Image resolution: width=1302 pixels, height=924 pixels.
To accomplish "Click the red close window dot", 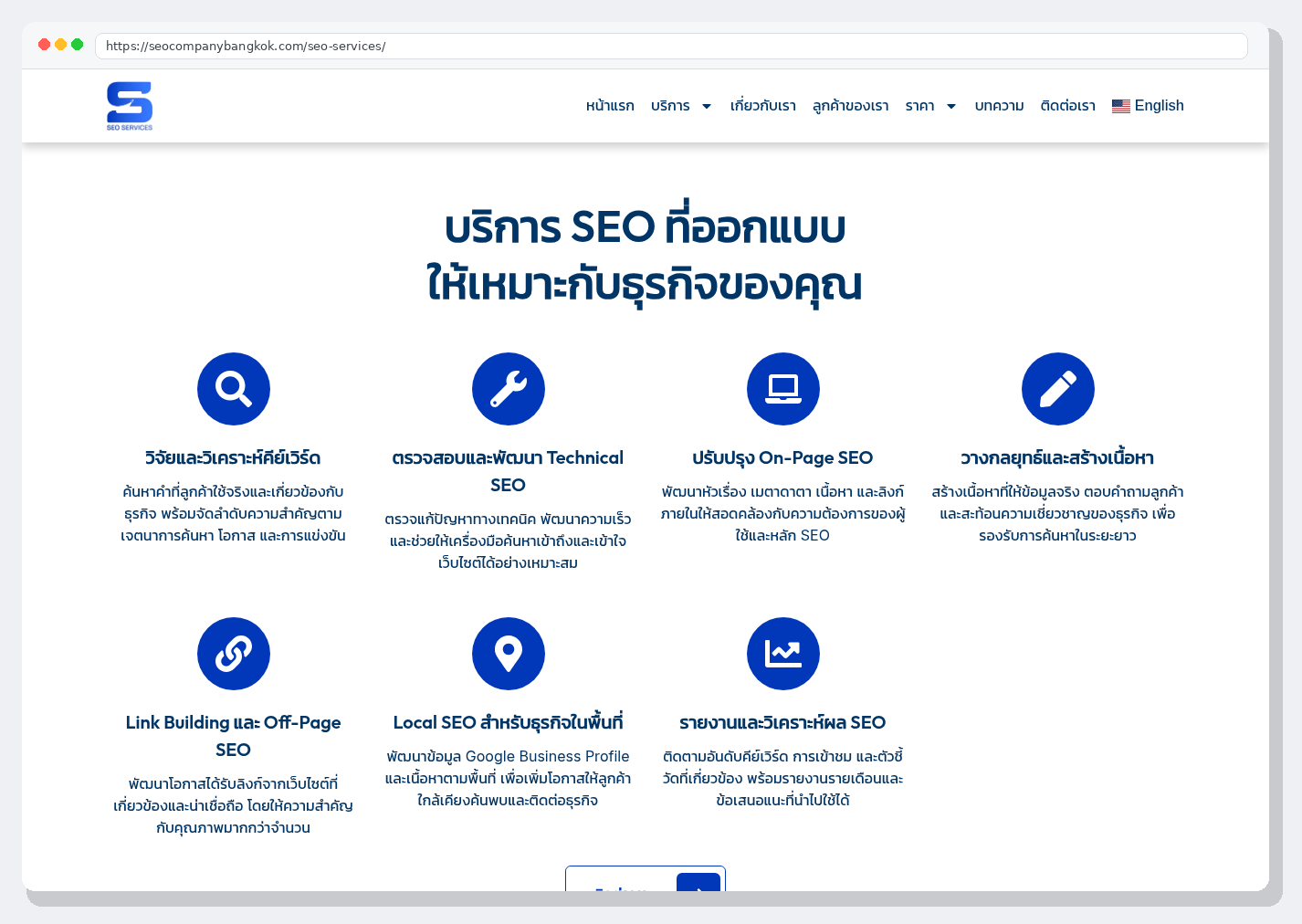I will coord(44,44).
